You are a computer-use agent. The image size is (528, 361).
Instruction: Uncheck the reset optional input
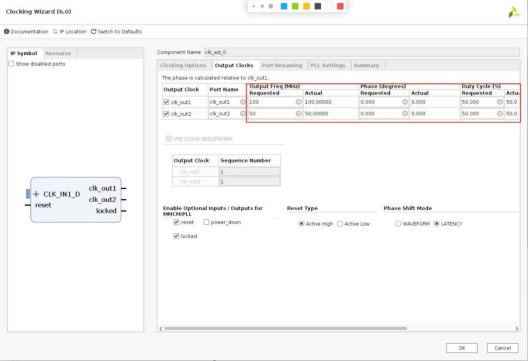(176, 222)
